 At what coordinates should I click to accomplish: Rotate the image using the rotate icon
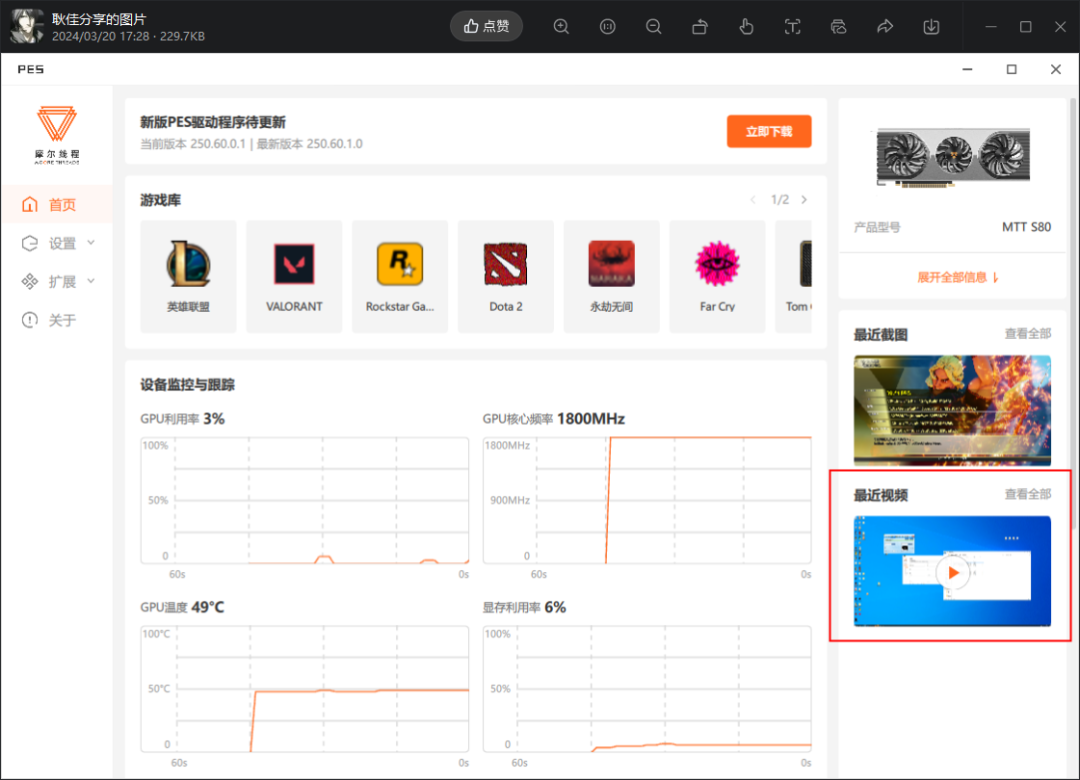point(700,27)
